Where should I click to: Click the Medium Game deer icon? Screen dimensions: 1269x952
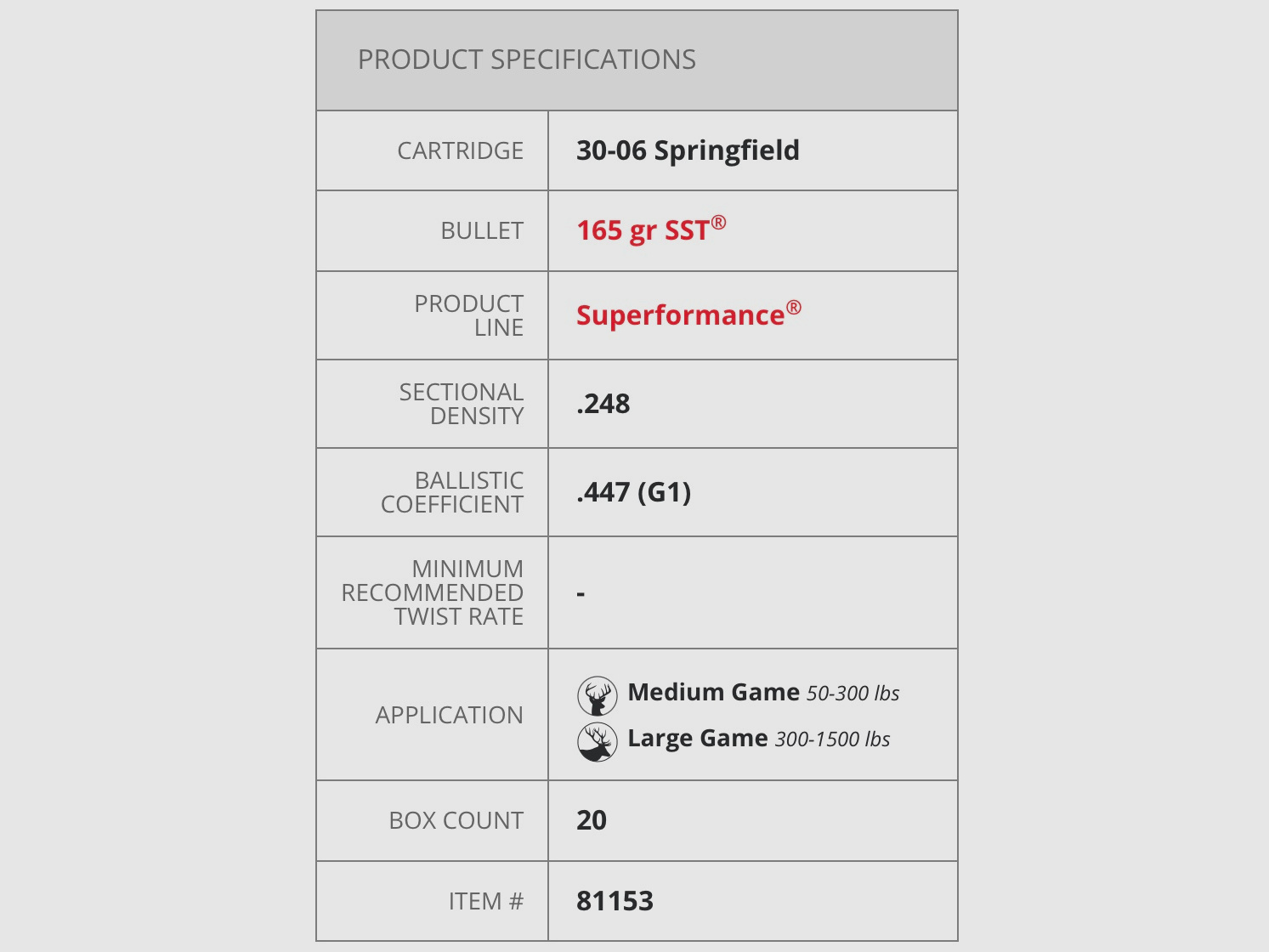click(597, 696)
